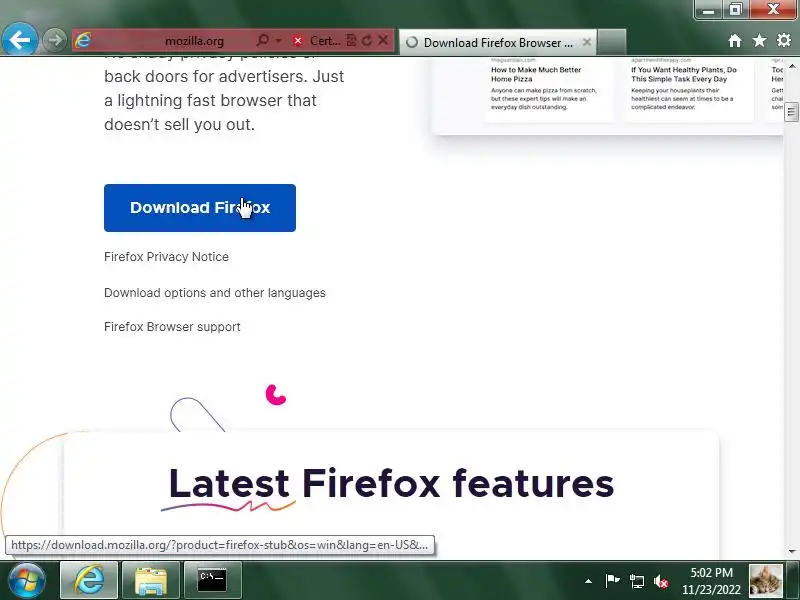Click the vertical scrollbar thumb

(x=792, y=112)
